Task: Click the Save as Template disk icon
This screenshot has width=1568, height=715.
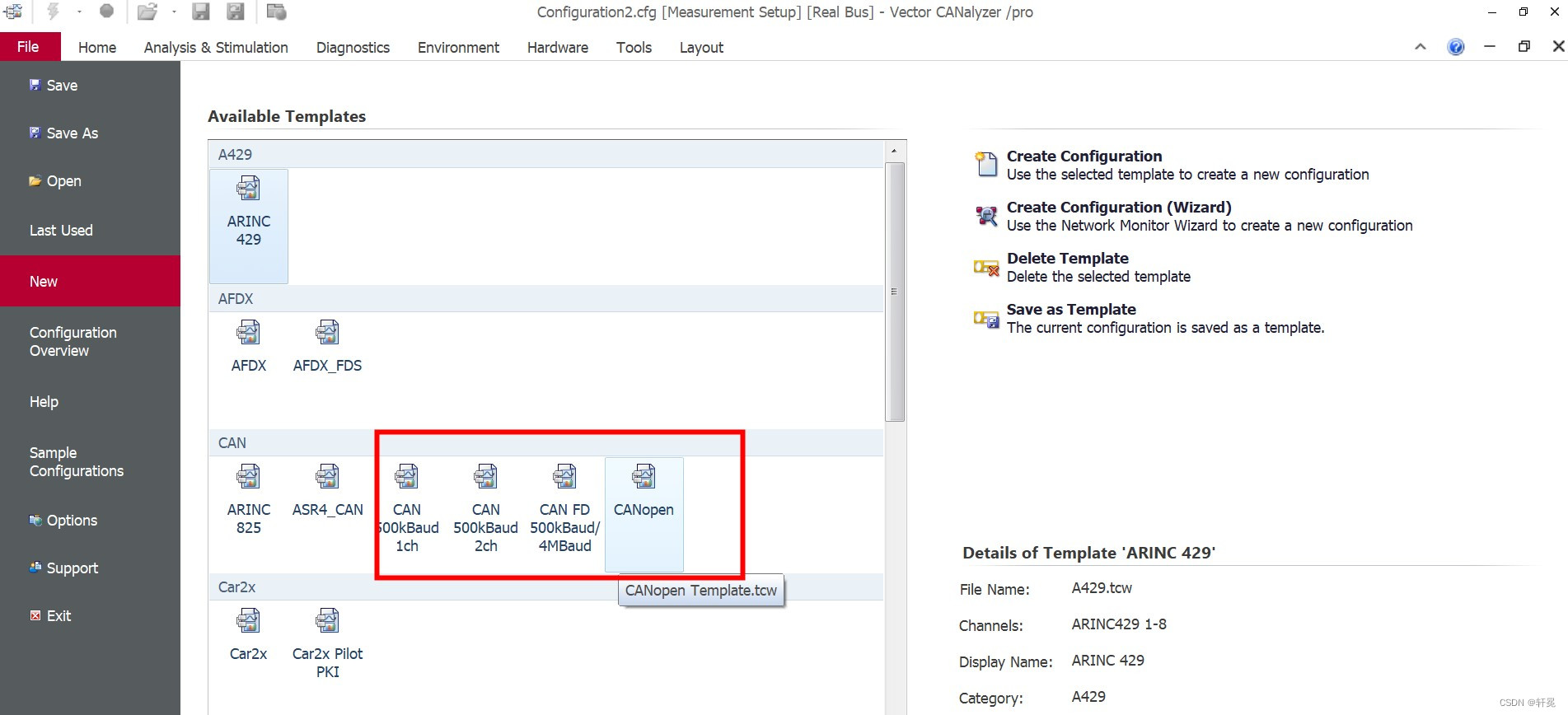Action: (x=986, y=319)
